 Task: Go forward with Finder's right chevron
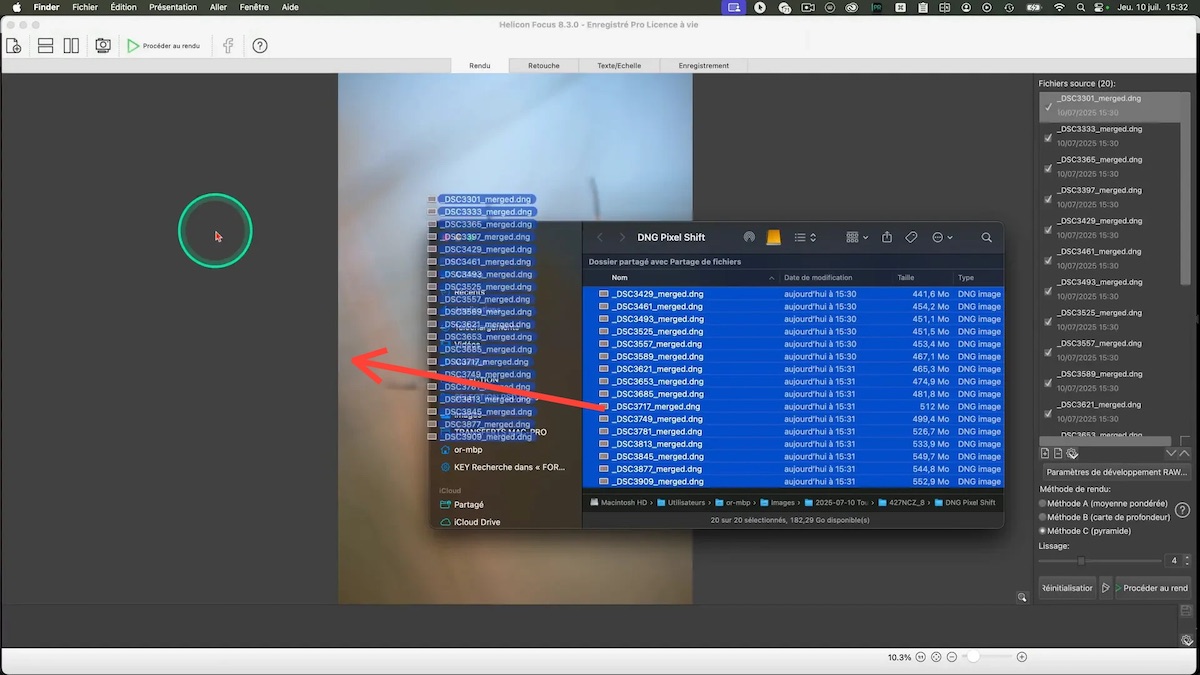(x=622, y=237)
